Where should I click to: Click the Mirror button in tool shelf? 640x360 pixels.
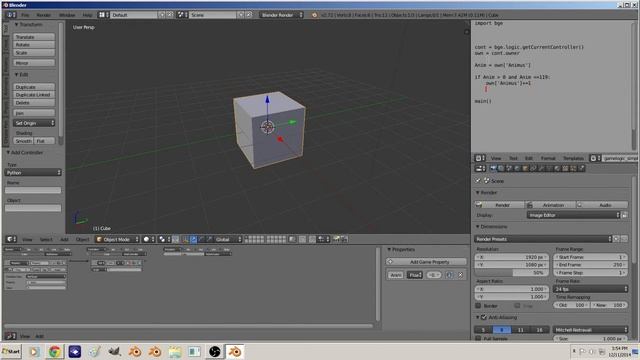(34, 63)
